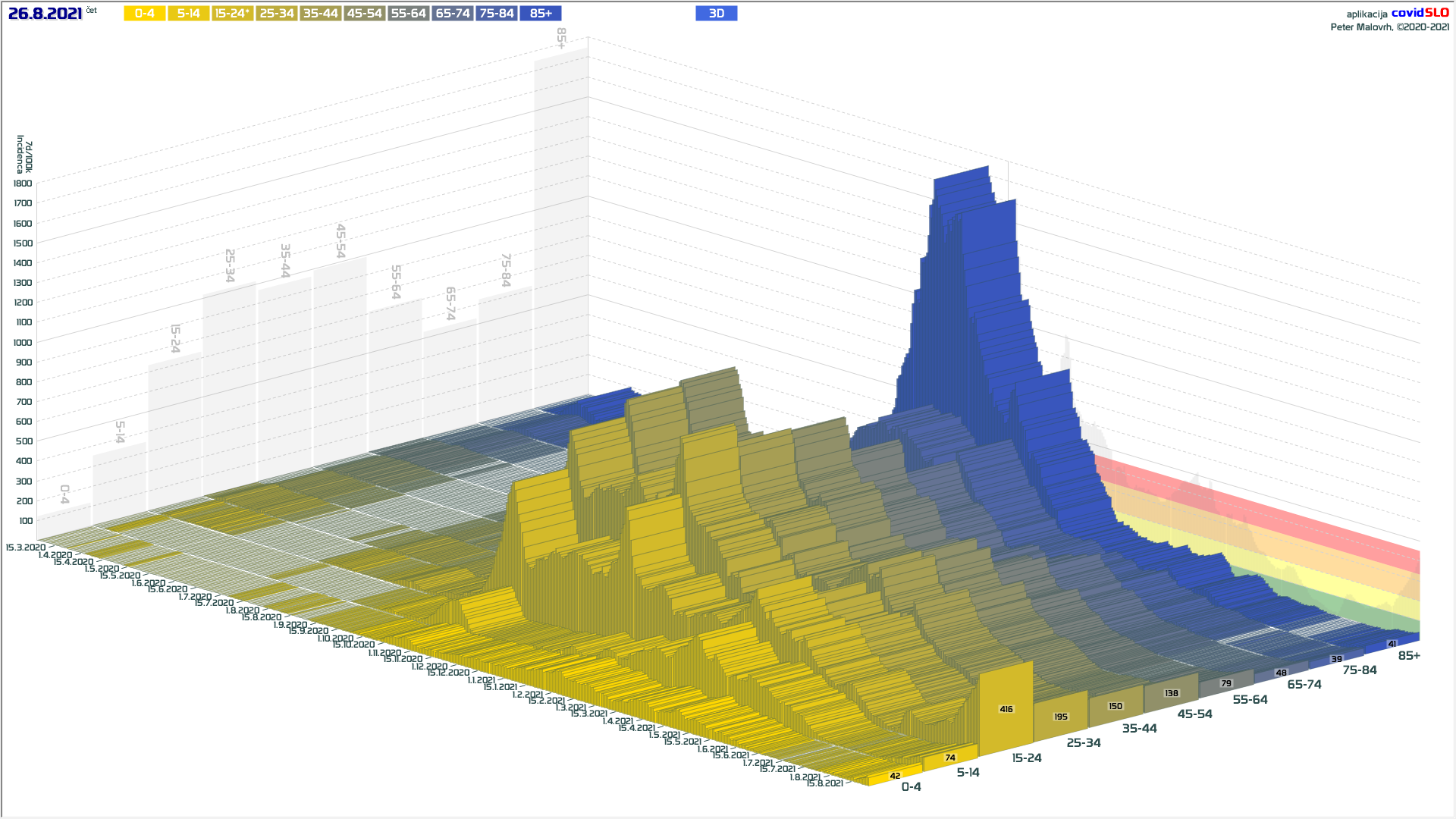Toggle the 55-64 age group button

pos(408,14)
